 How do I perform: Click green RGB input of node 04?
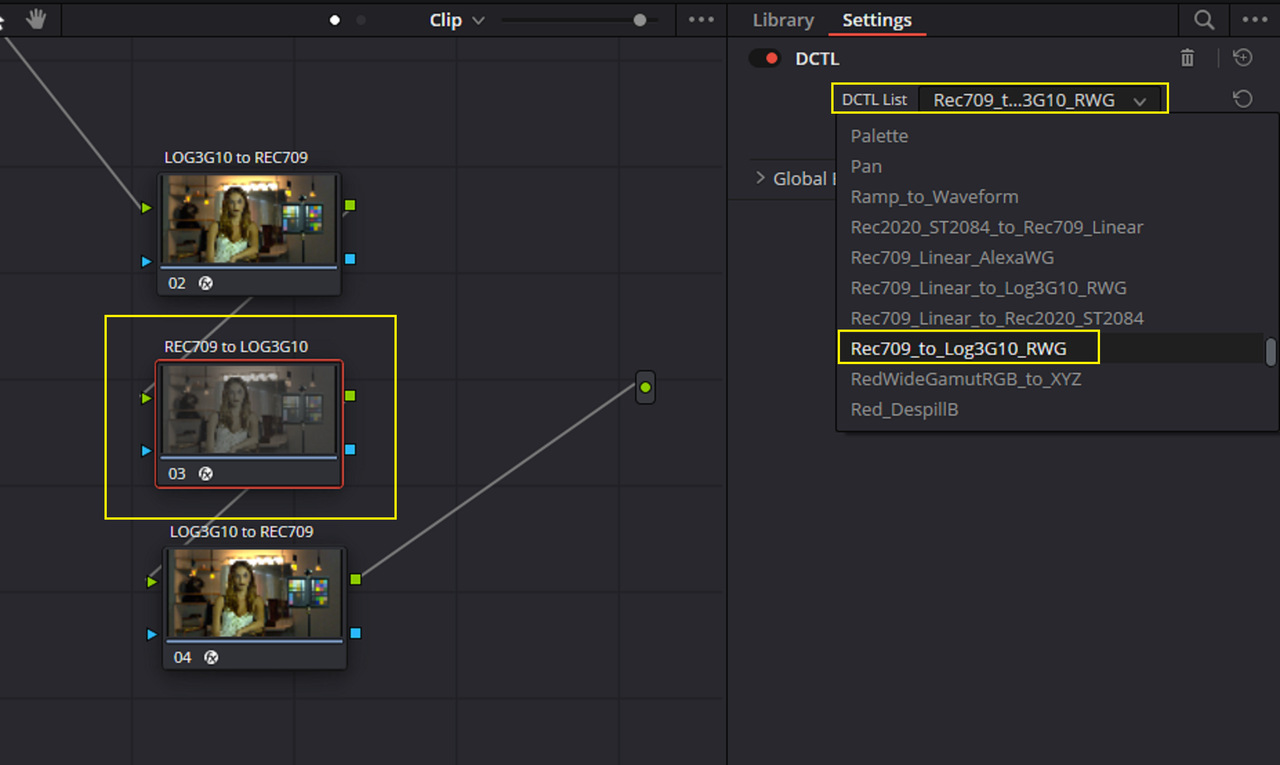(x=152, y=582)
